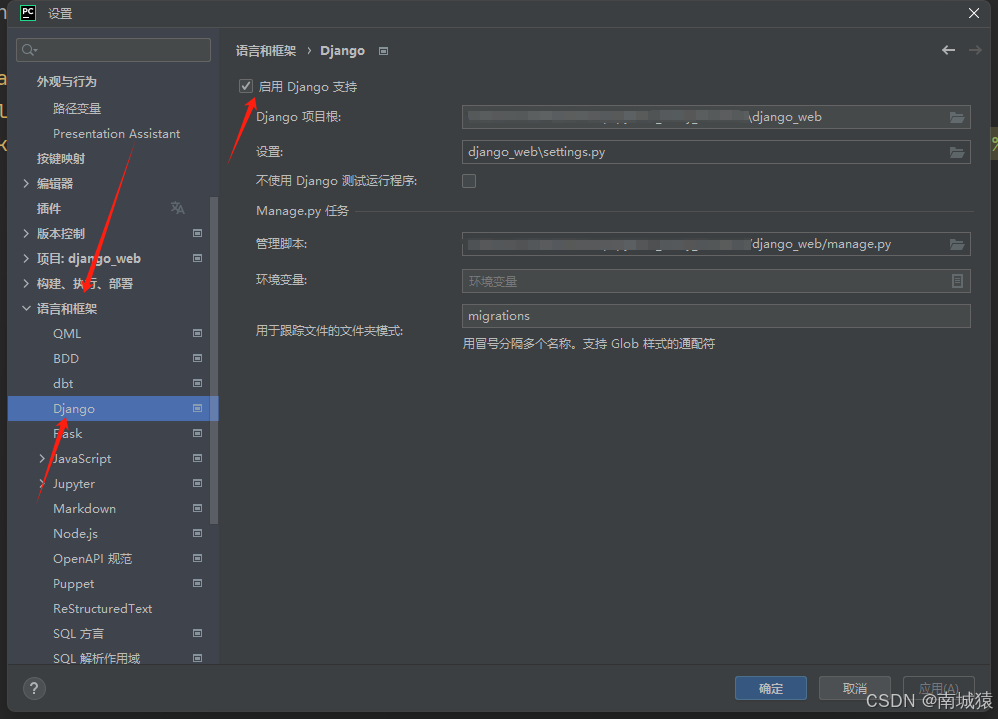The image size is (998, 719).
Task: Click project icon beside 项目: django_web
Action: tap(197, 258)
